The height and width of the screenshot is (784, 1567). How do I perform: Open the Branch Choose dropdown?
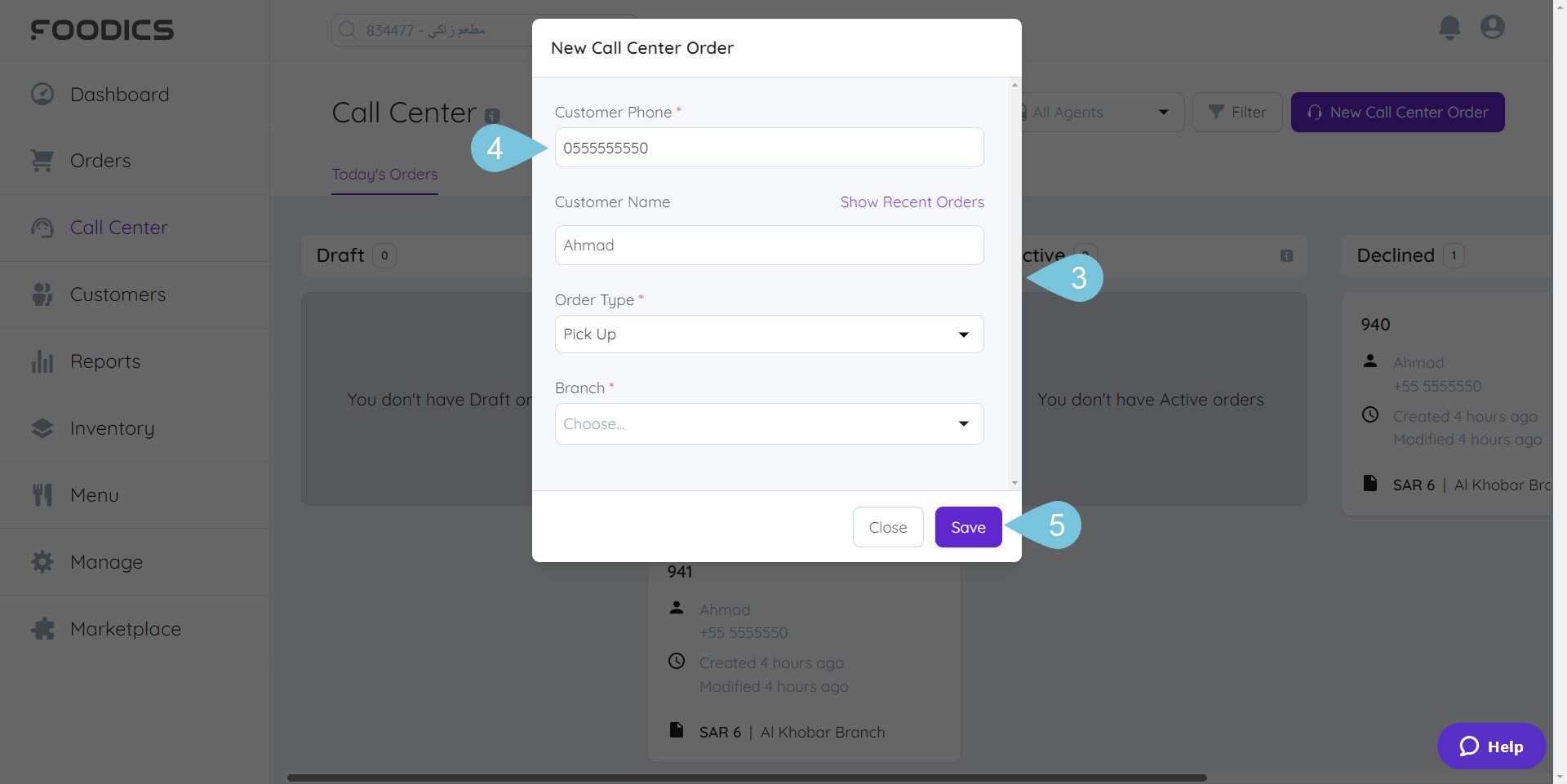[x=769, y=424]
